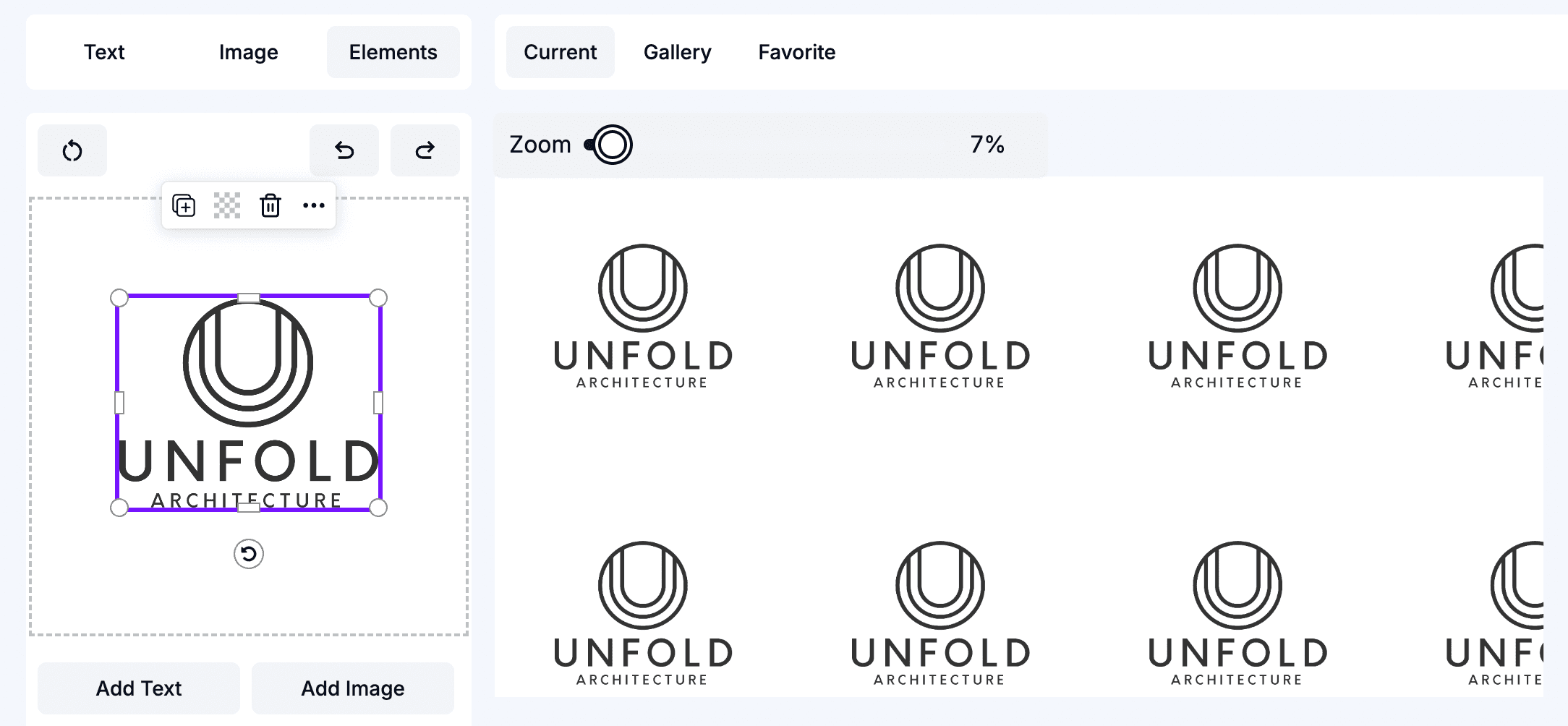Viewport: 1568px width, 726px height.
Task: Click the rotation handle below the selection
Action: pos(248,555)
